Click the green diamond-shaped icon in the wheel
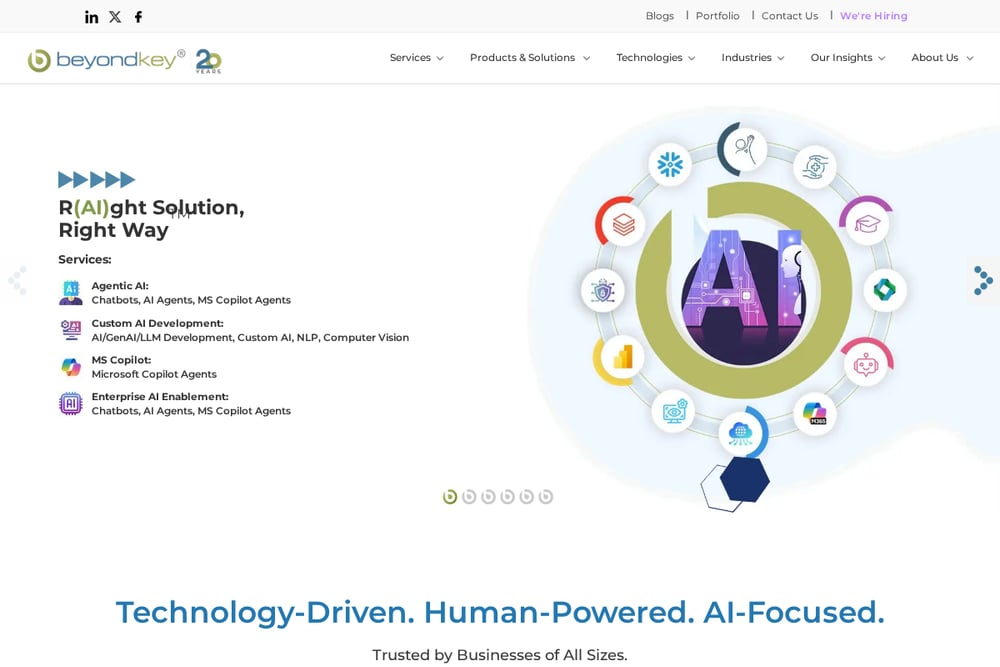The height and width of the screenshot is (667, 1000). click(885, 290)
